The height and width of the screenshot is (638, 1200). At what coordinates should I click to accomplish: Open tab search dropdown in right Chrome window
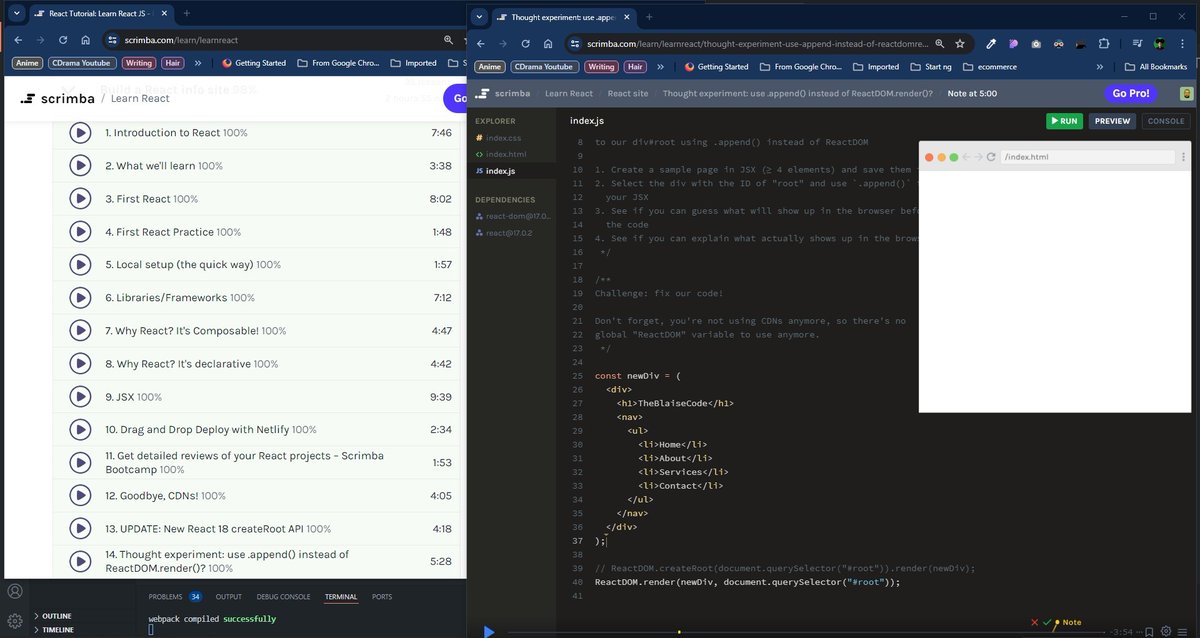(479, 17)
